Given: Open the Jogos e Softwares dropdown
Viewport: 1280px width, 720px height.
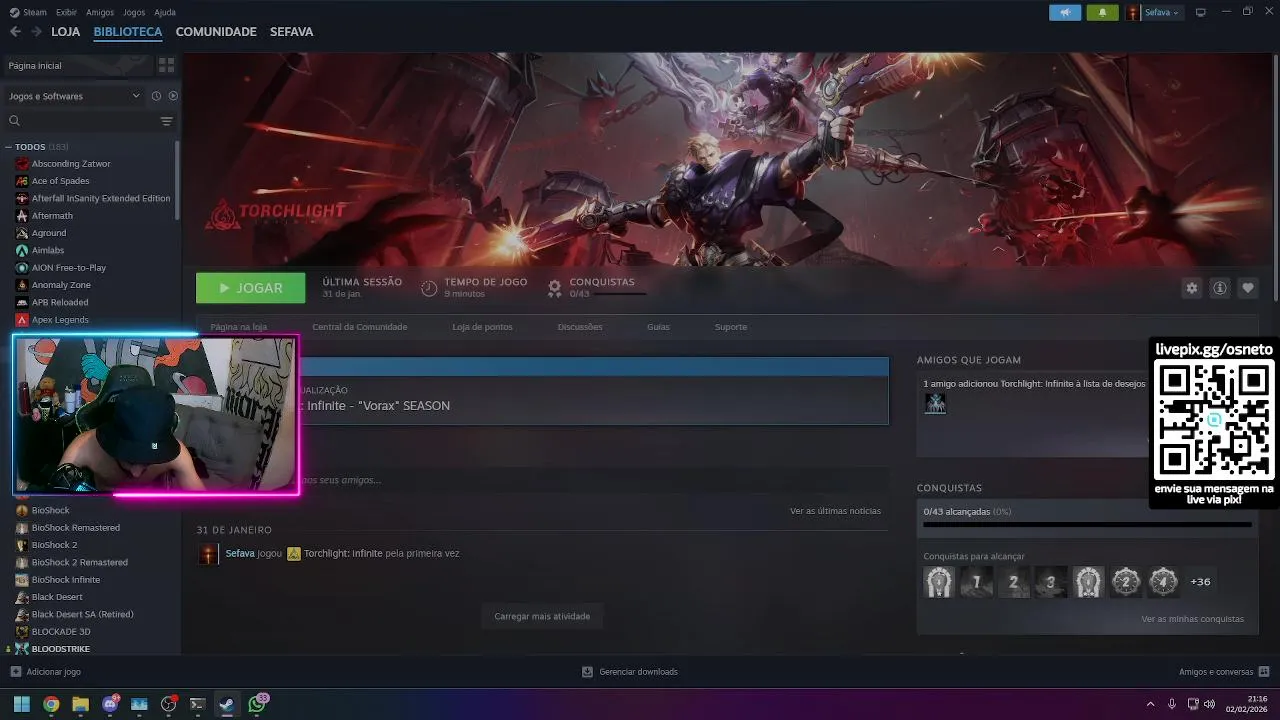Looking at the screenshot, I should (74, 96).
